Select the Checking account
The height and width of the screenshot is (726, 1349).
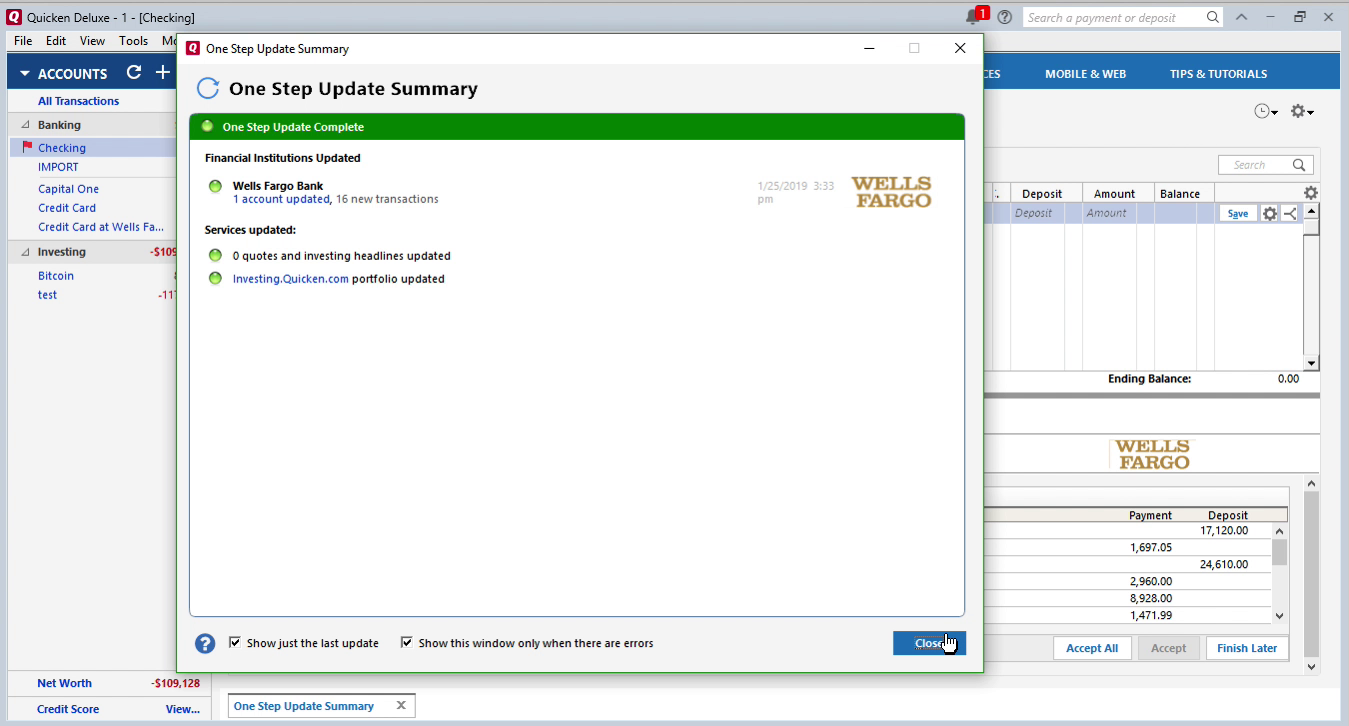coord(62,148)
